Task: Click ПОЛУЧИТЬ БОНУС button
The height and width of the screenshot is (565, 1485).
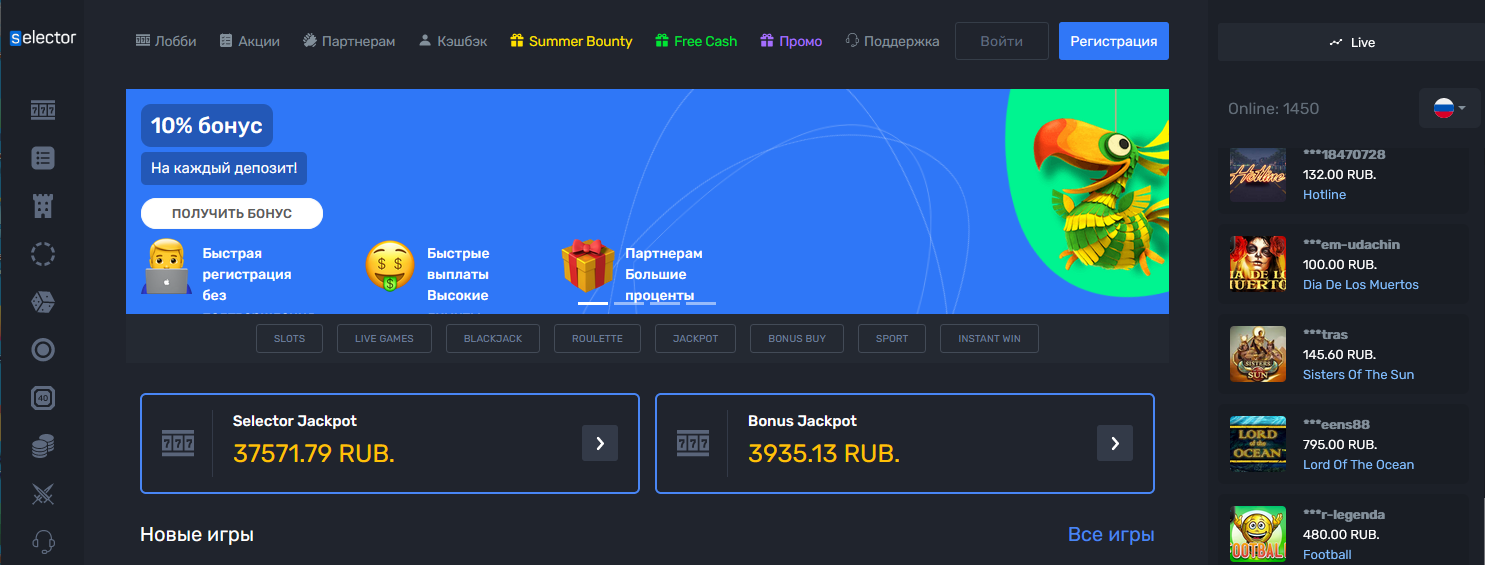Action: coord(232,214)
